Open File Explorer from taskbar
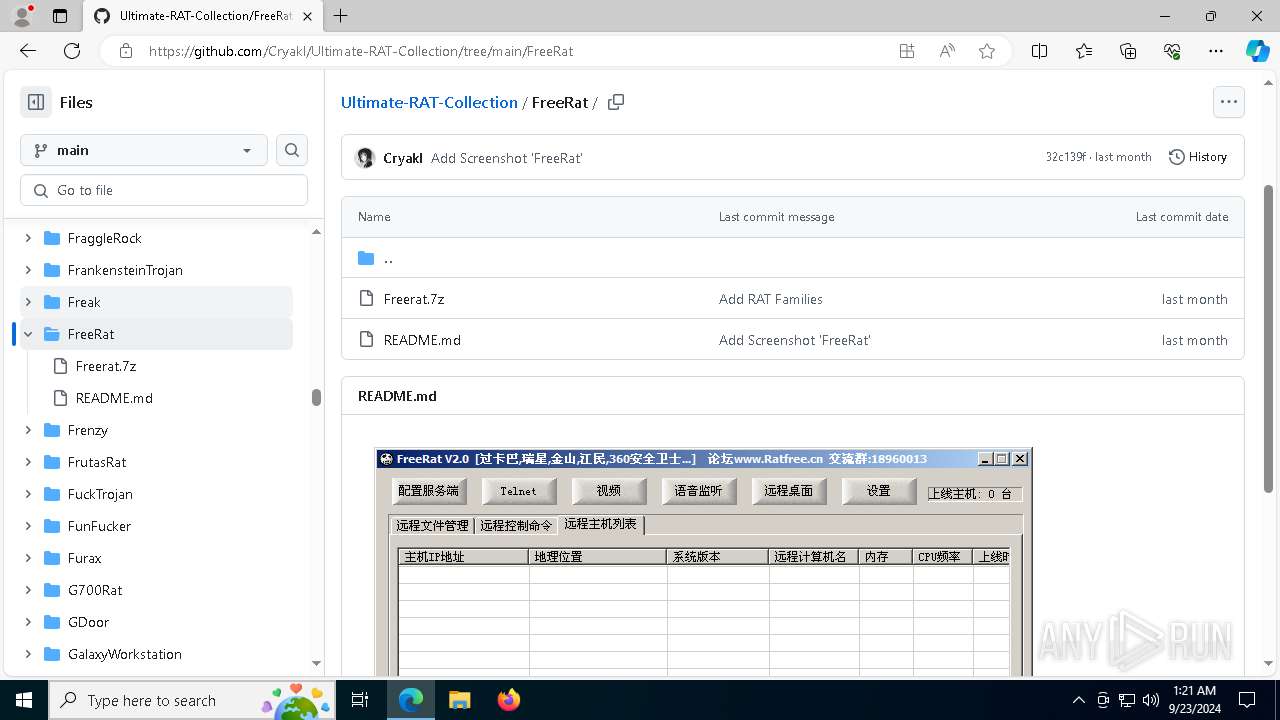 tap(459, 700)
